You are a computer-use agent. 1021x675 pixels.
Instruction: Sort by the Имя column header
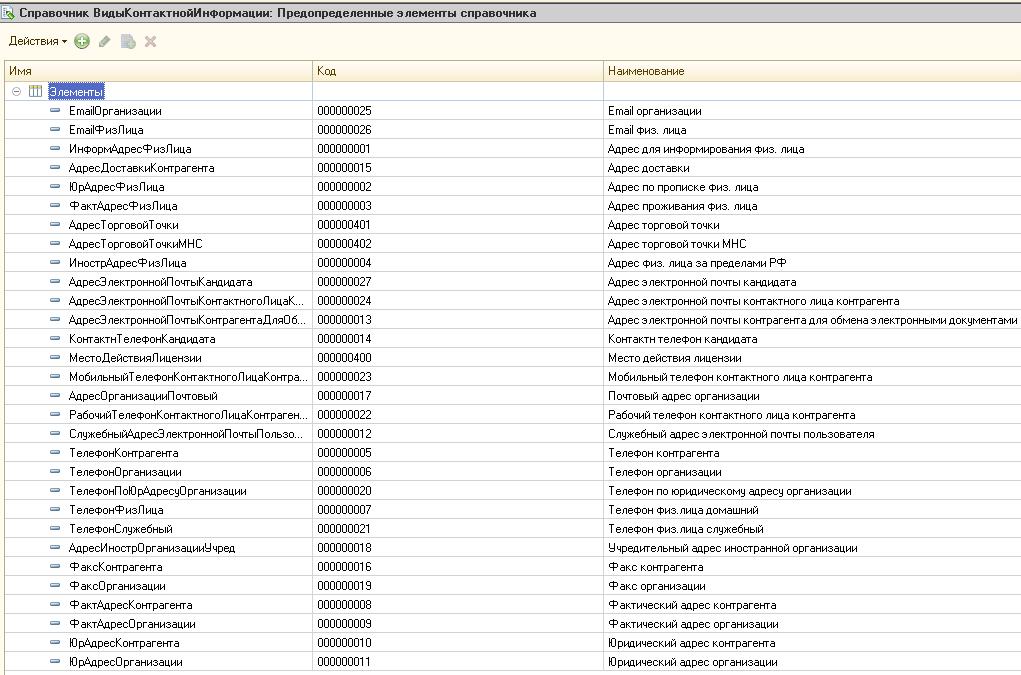coord(158,71)
